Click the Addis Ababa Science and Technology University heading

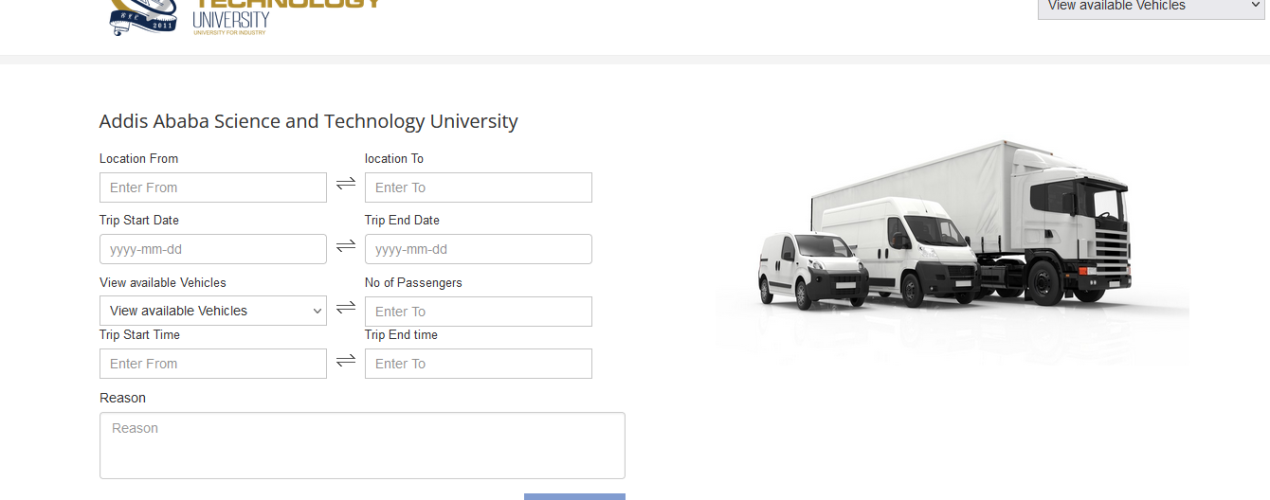coord(308,122)
